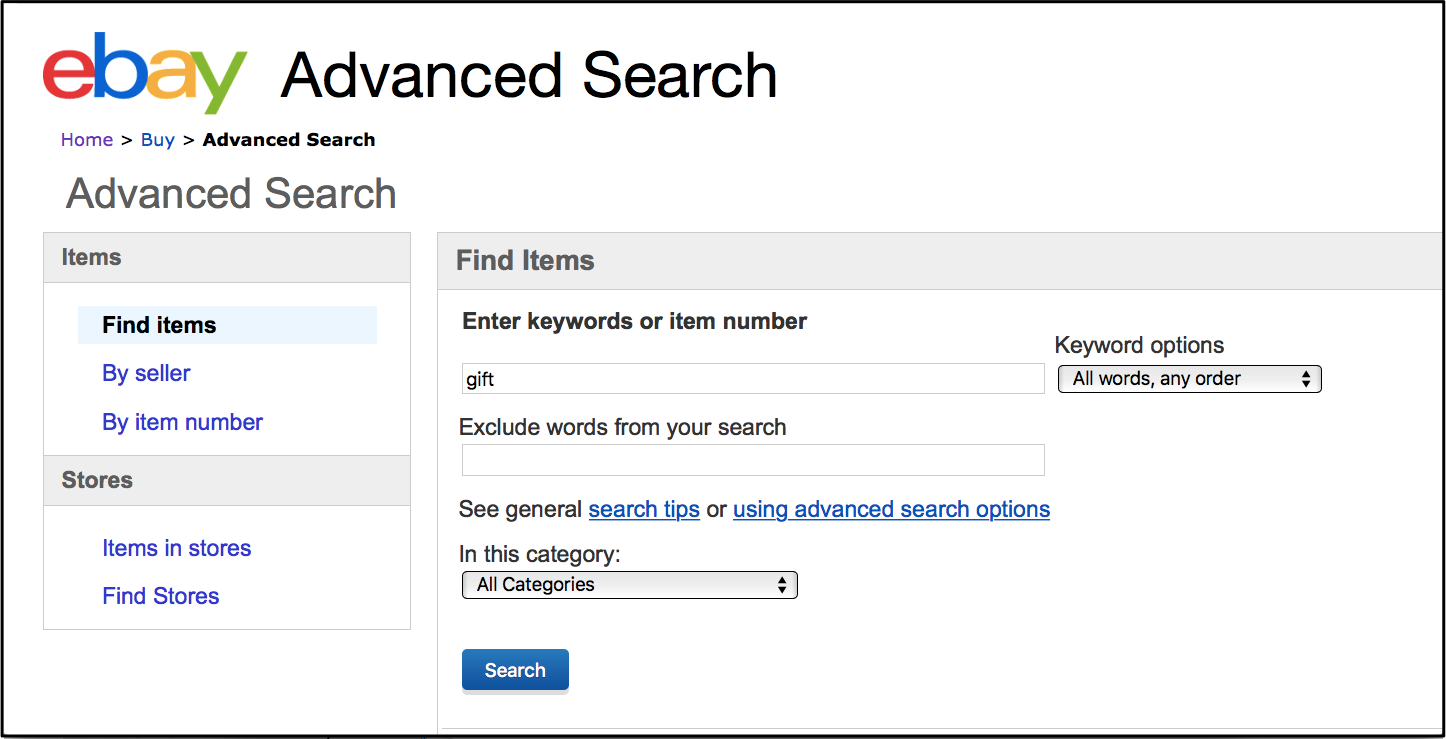
Task: Click the Items sidebar section header
Action: [227, 258]
